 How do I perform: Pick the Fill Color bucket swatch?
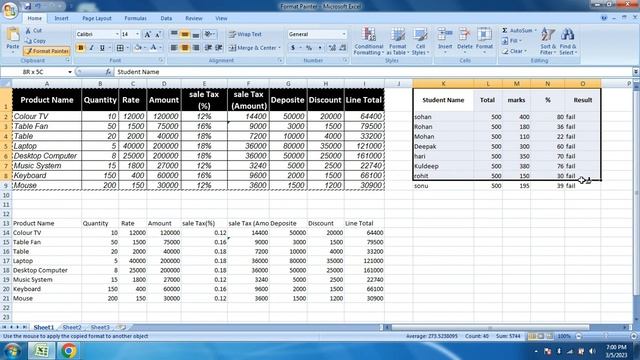click(138, 48)
